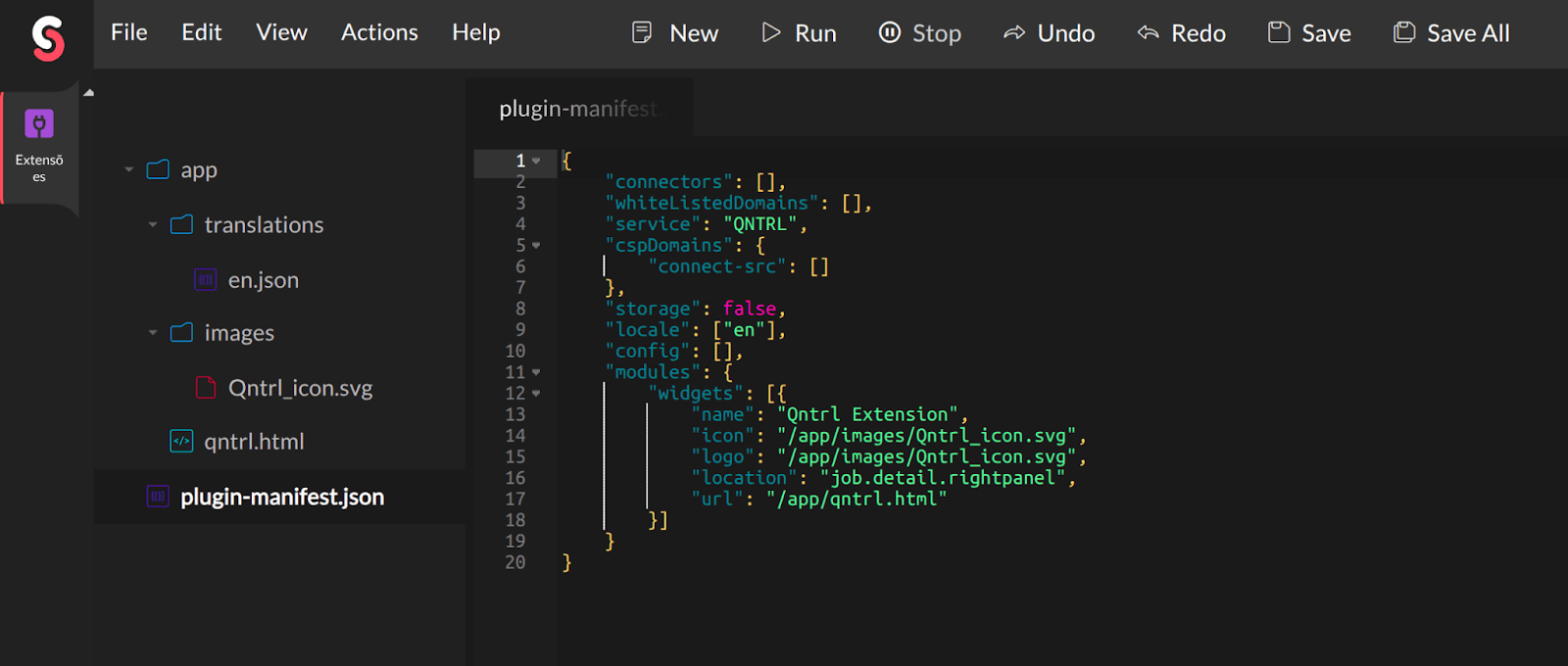The image size is (1568, 666).
Task: Click the Save button
Action: pyautogui.click(x=1309, y=33)
